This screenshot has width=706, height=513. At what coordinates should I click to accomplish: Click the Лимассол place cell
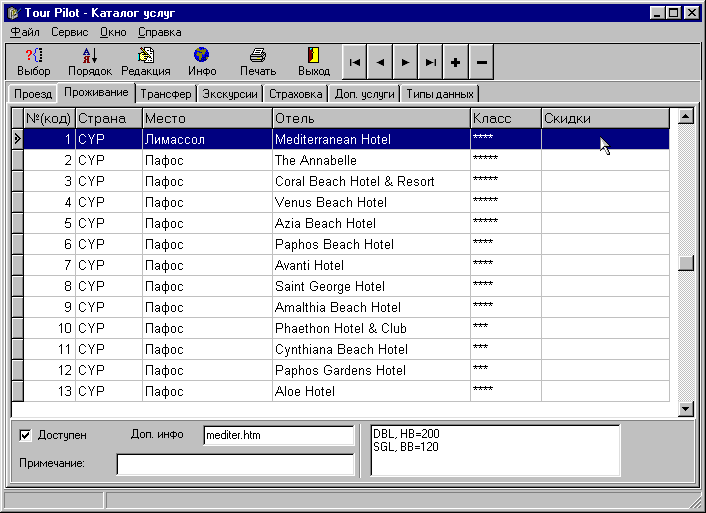click(207, 139)
